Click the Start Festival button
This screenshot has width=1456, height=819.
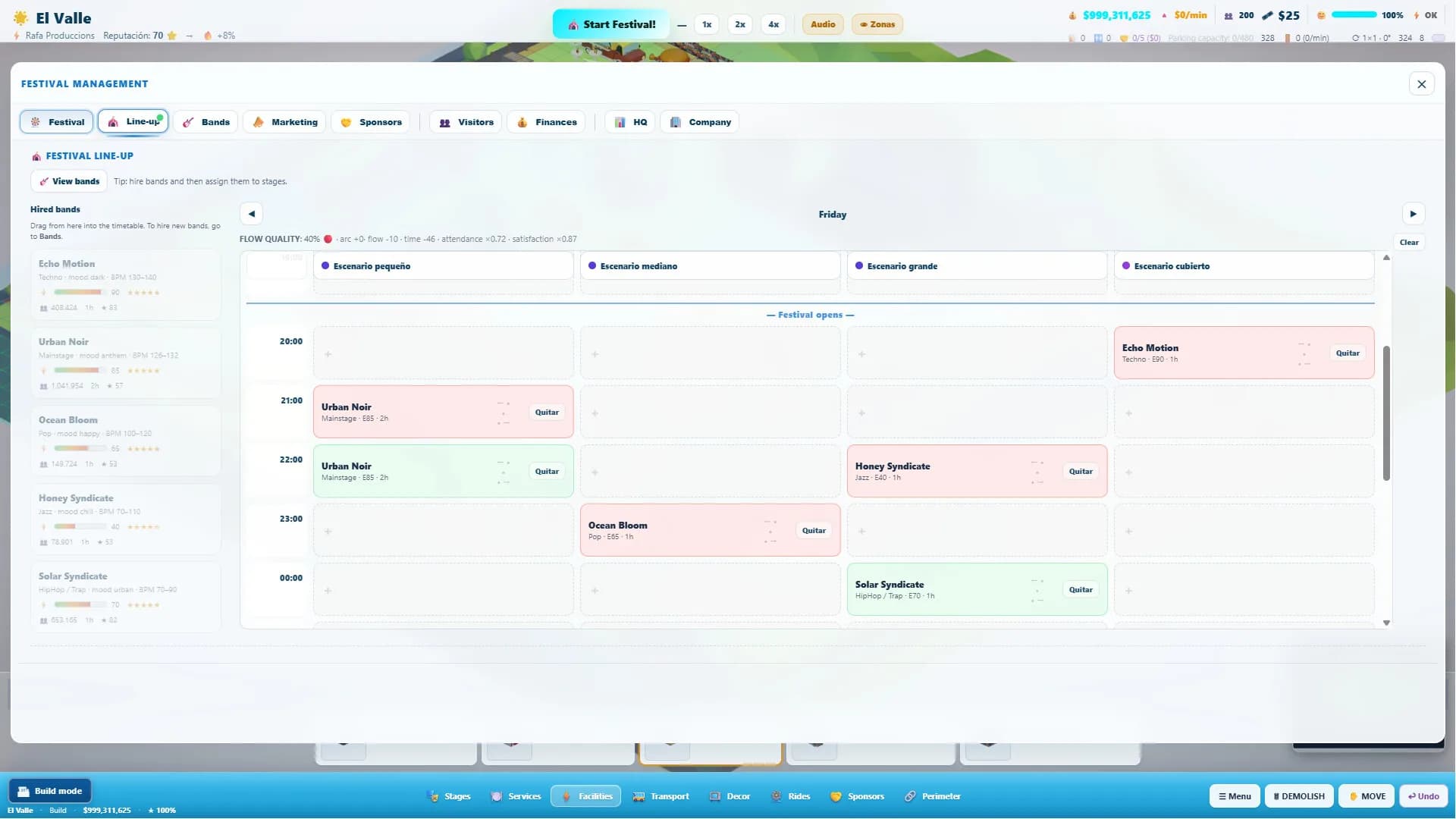click(x=610, y=24)
